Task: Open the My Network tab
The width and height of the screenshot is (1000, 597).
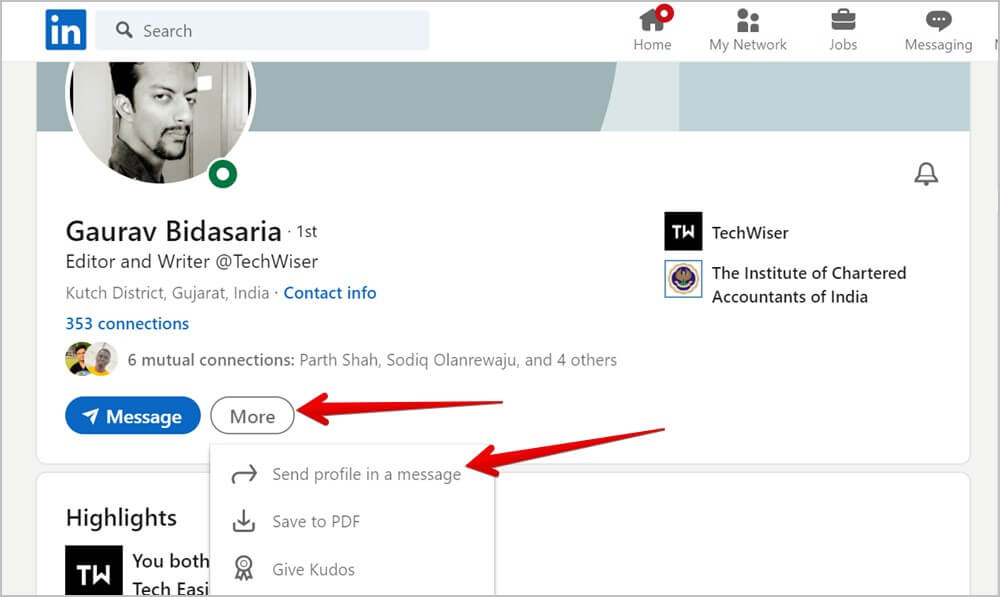Action: point(748,30)
